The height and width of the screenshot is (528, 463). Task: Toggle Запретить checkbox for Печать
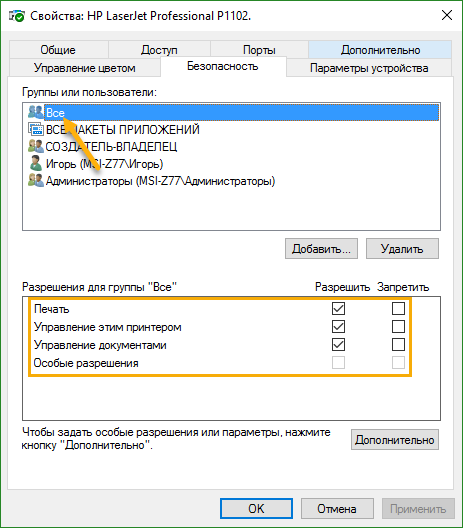point(398,308)
